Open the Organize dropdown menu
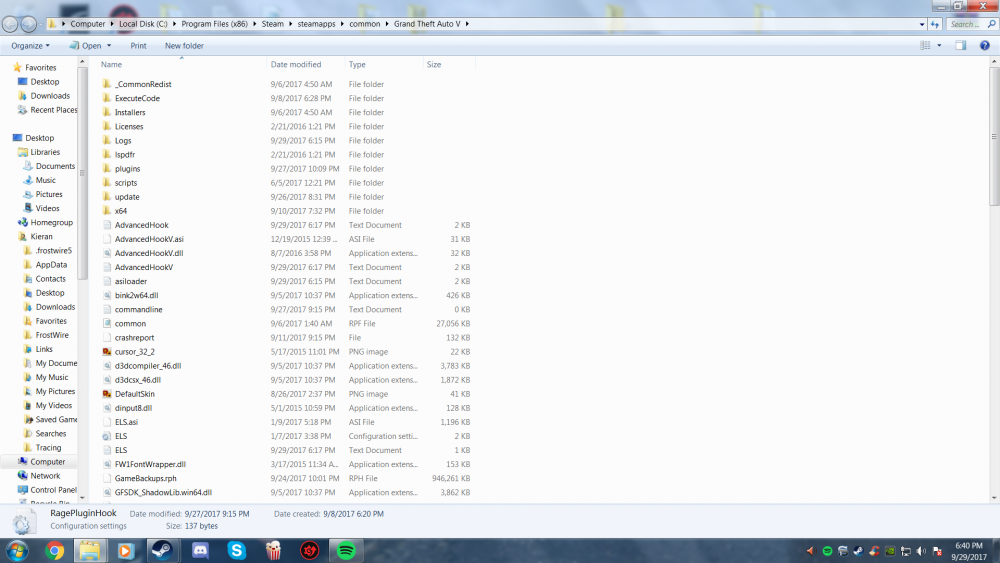Viewport: 1000px width, 563px height. pyautogui.click(x=30, y=46)
